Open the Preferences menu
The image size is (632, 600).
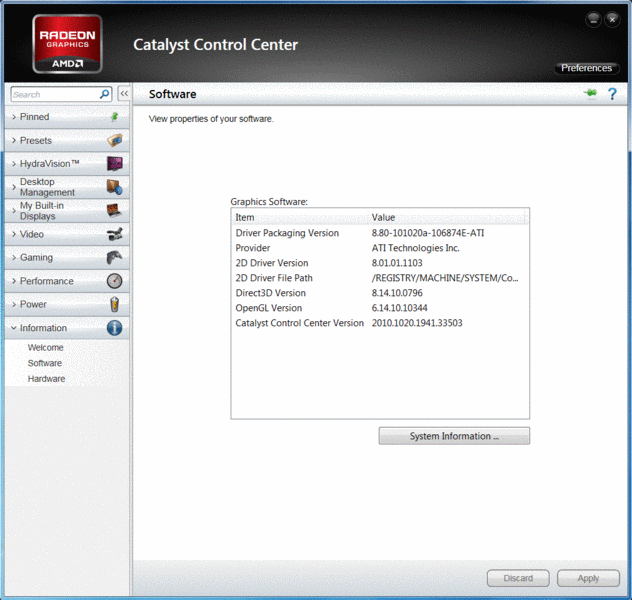(x=586, y=68)
